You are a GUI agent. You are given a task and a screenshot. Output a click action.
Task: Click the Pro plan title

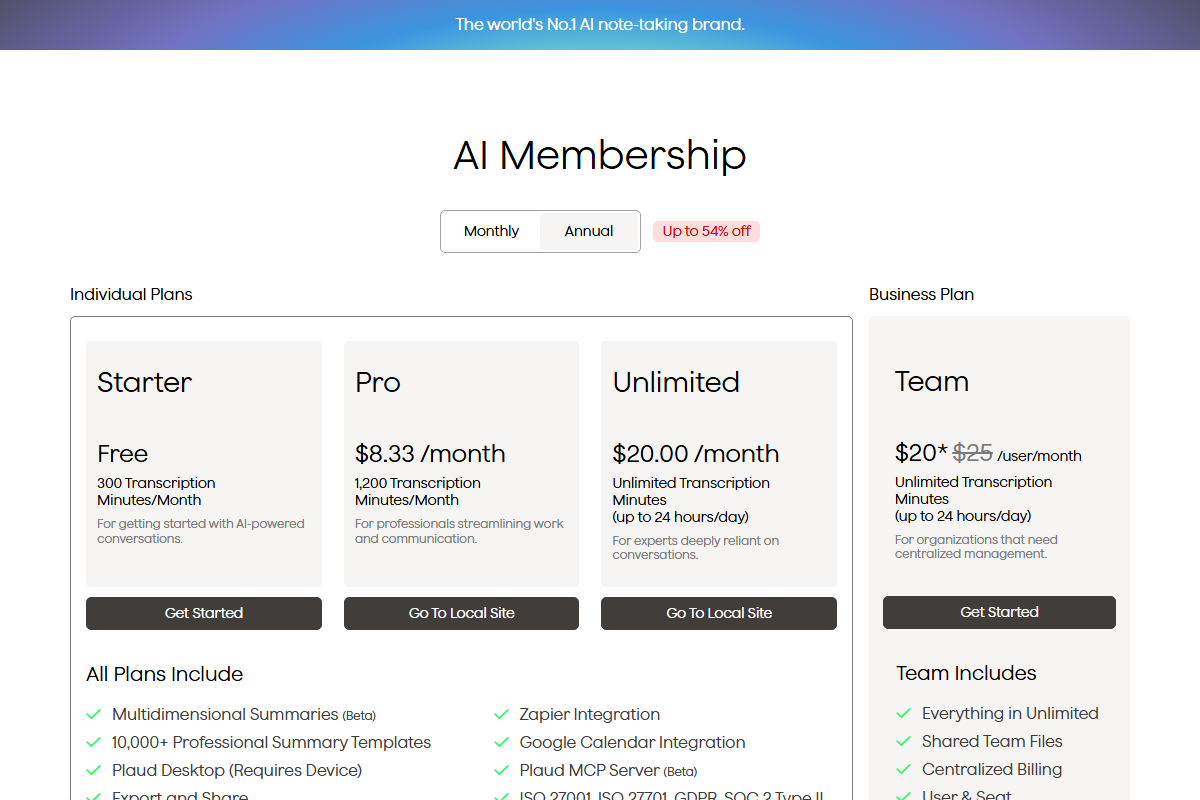378,382
